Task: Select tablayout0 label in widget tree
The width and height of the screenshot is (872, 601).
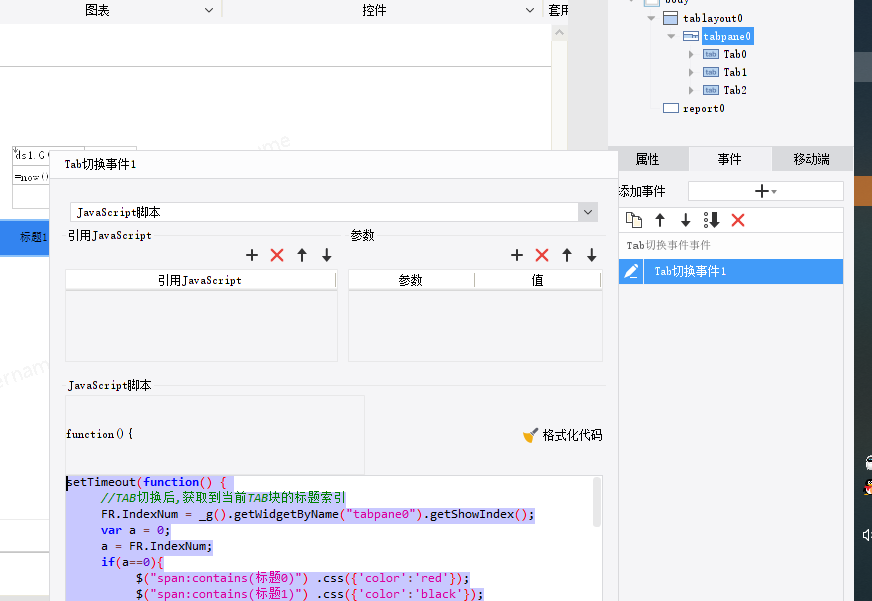Action: pyautogui.click(x=712, y=18)
